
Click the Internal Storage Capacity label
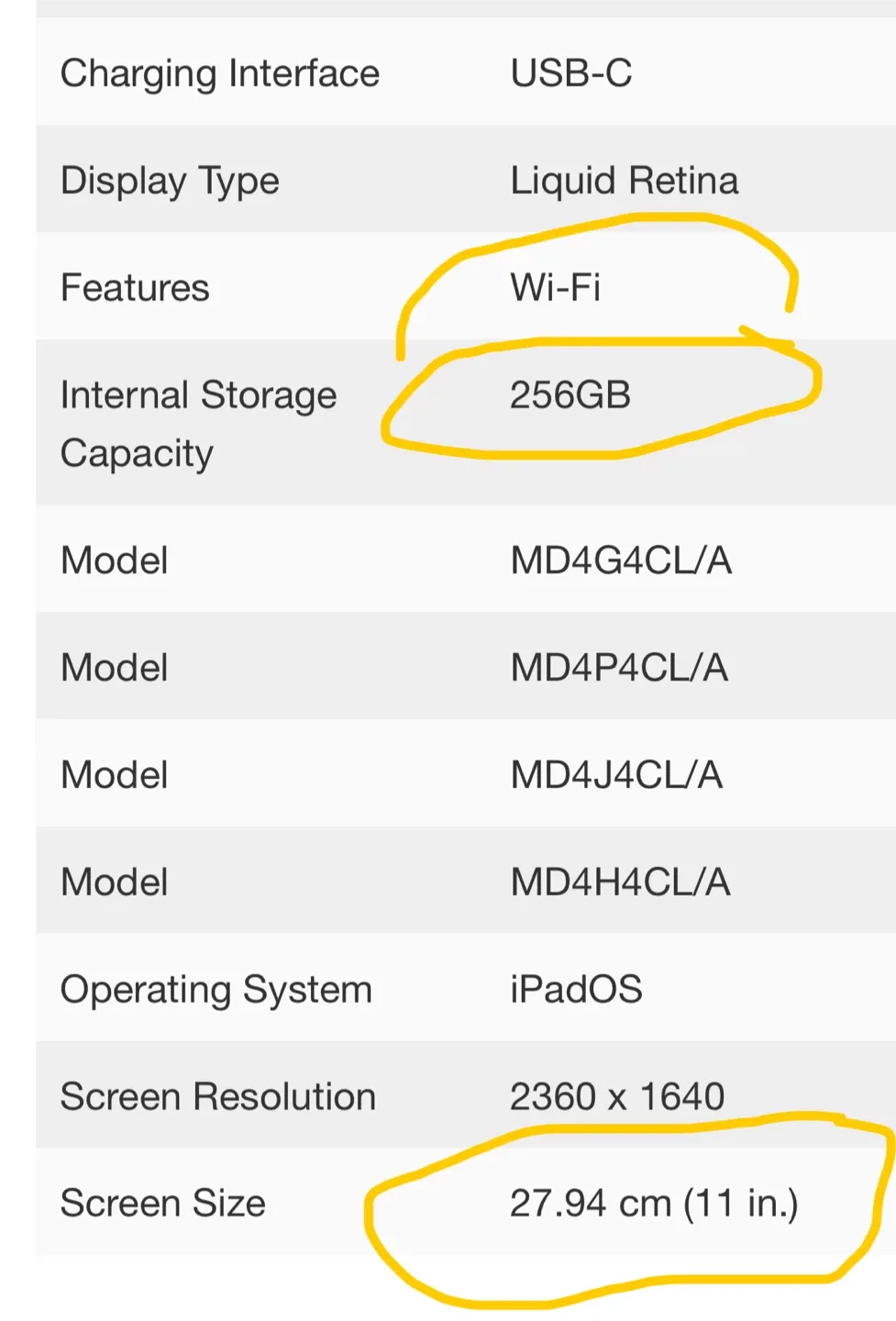point(198,423)
